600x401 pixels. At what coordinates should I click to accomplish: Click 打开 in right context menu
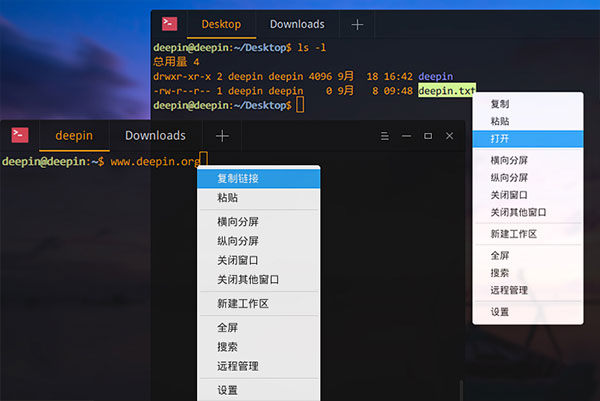[x=528, y=139]
